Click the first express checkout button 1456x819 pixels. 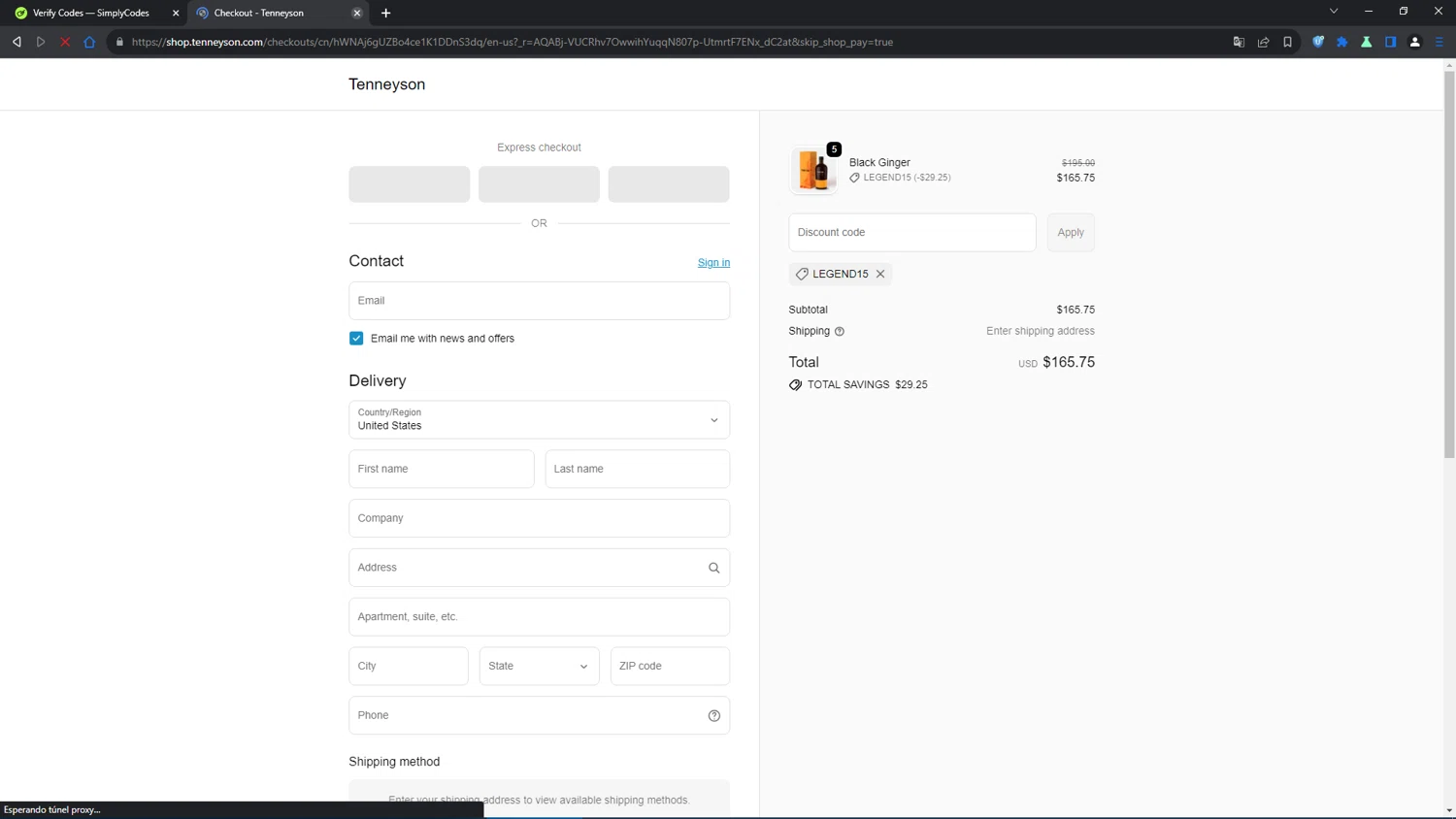[x=410, y=184]
